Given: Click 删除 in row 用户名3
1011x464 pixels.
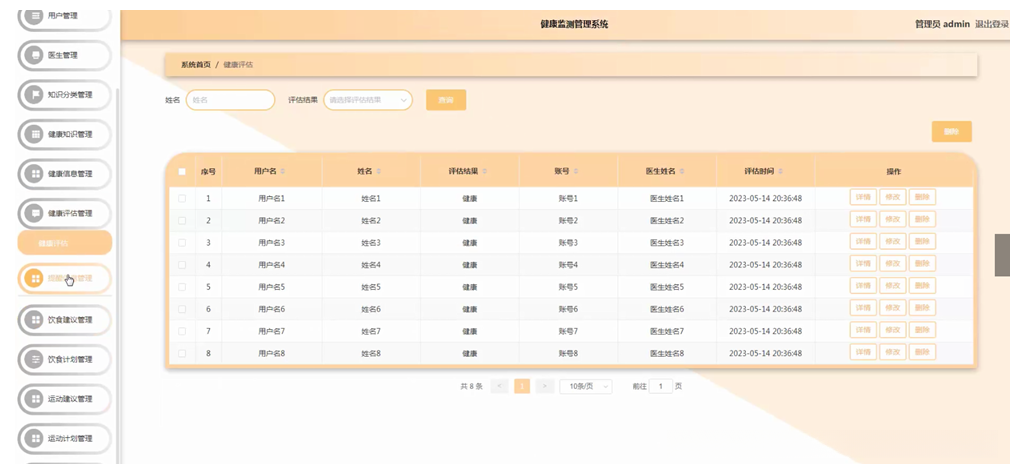Looking at the screenshot, I should (x=922, y=242).
